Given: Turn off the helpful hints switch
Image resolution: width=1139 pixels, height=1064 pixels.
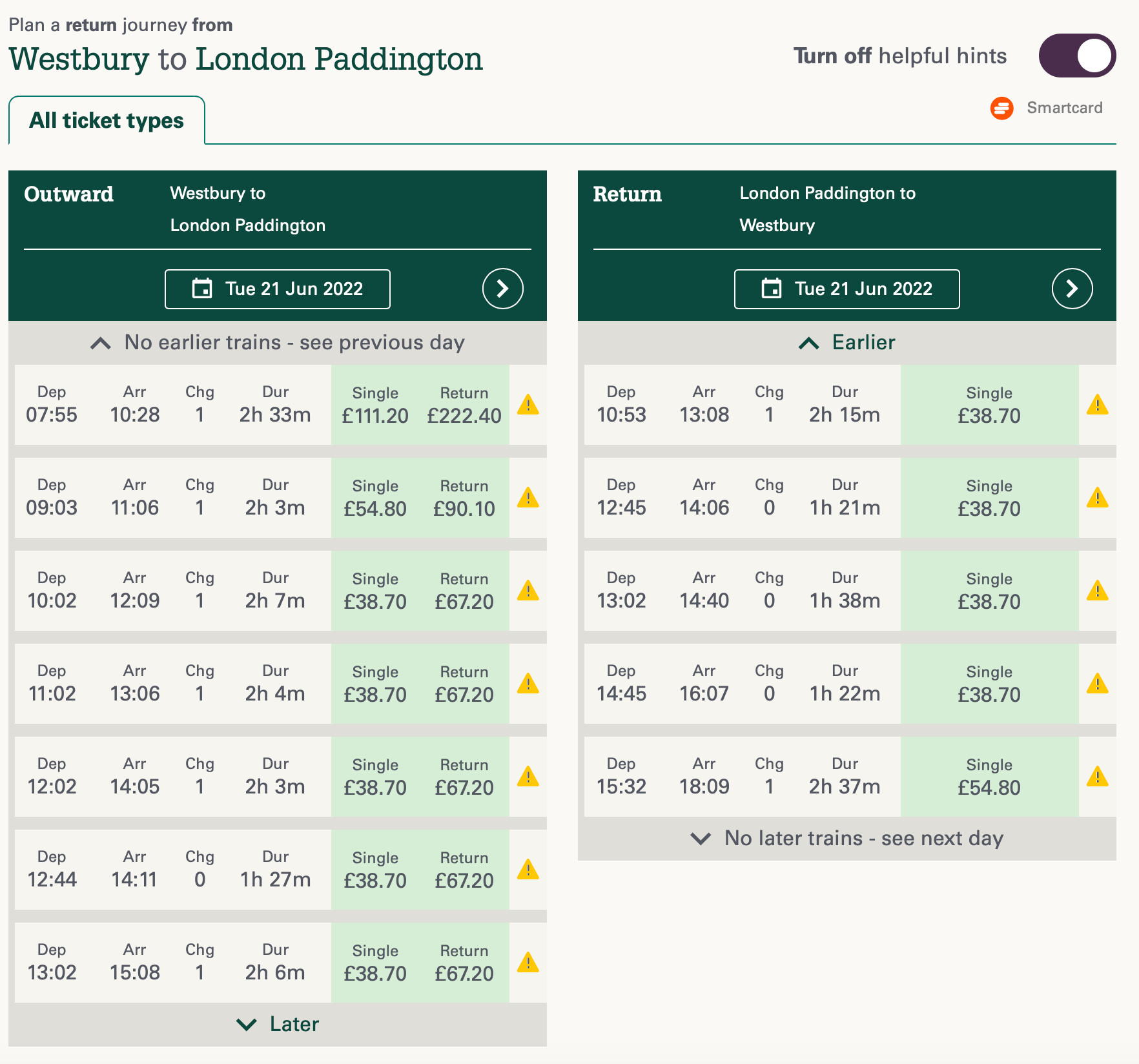Looking at the screenshot, I should [x=1076, y=56].
